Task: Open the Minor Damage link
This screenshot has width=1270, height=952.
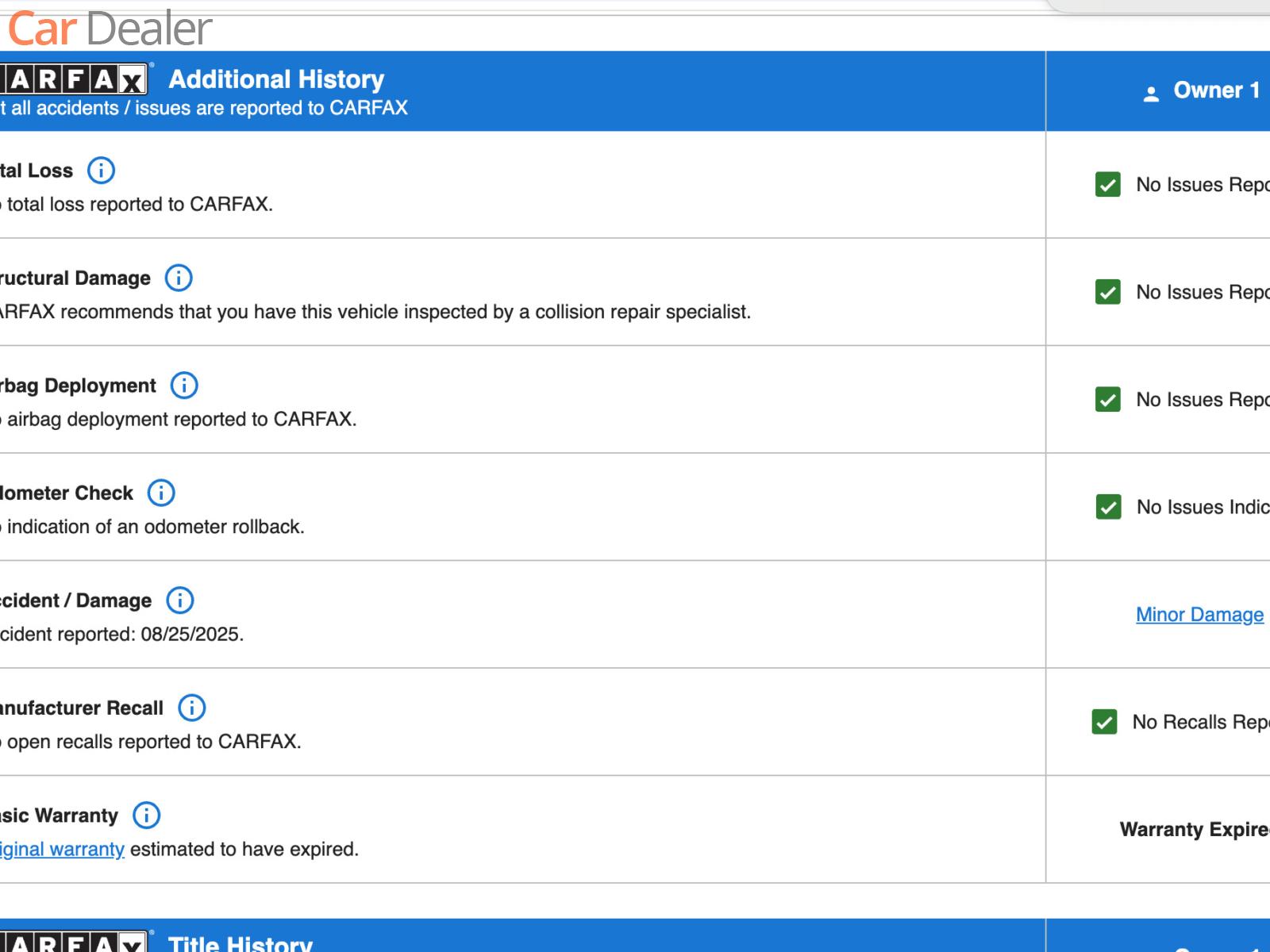Action: point(1199,615)
